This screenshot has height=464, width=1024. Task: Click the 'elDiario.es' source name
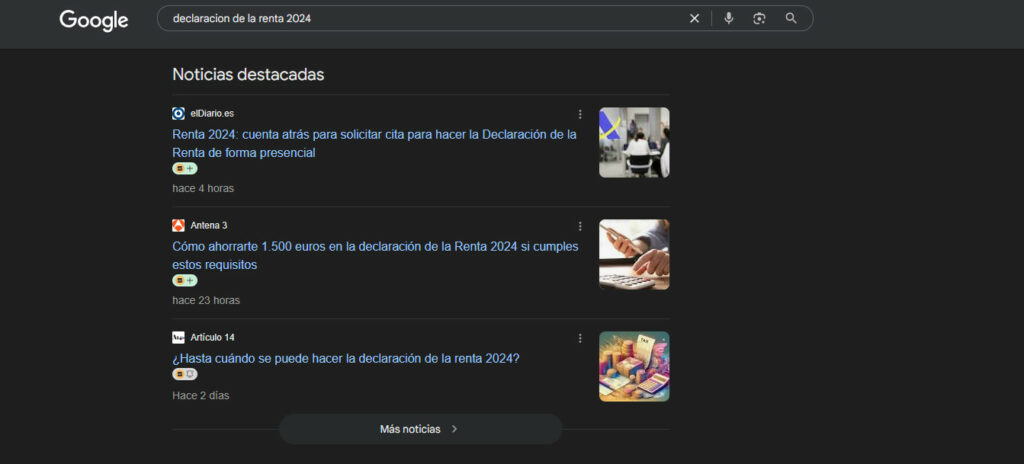point(212,114)
